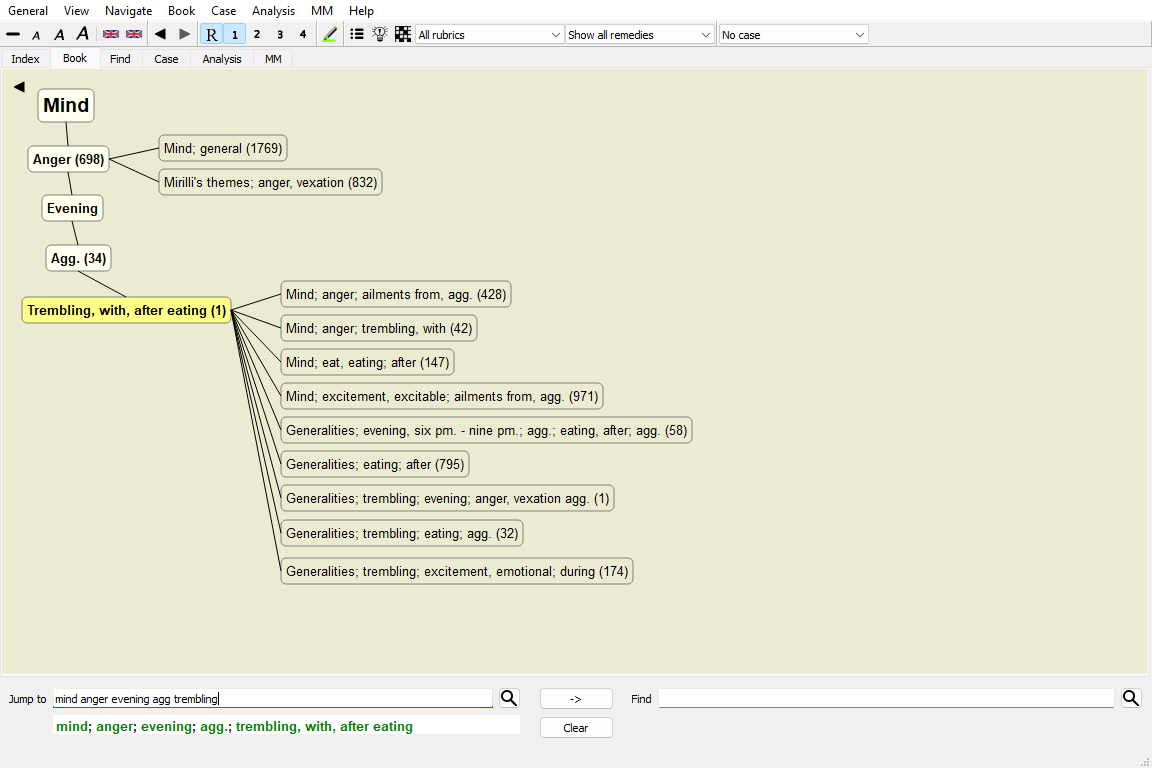Image resolution: width=1152 pixels, height=768 pixels.
Task: Click the Clear button
Action: (576, 728)
